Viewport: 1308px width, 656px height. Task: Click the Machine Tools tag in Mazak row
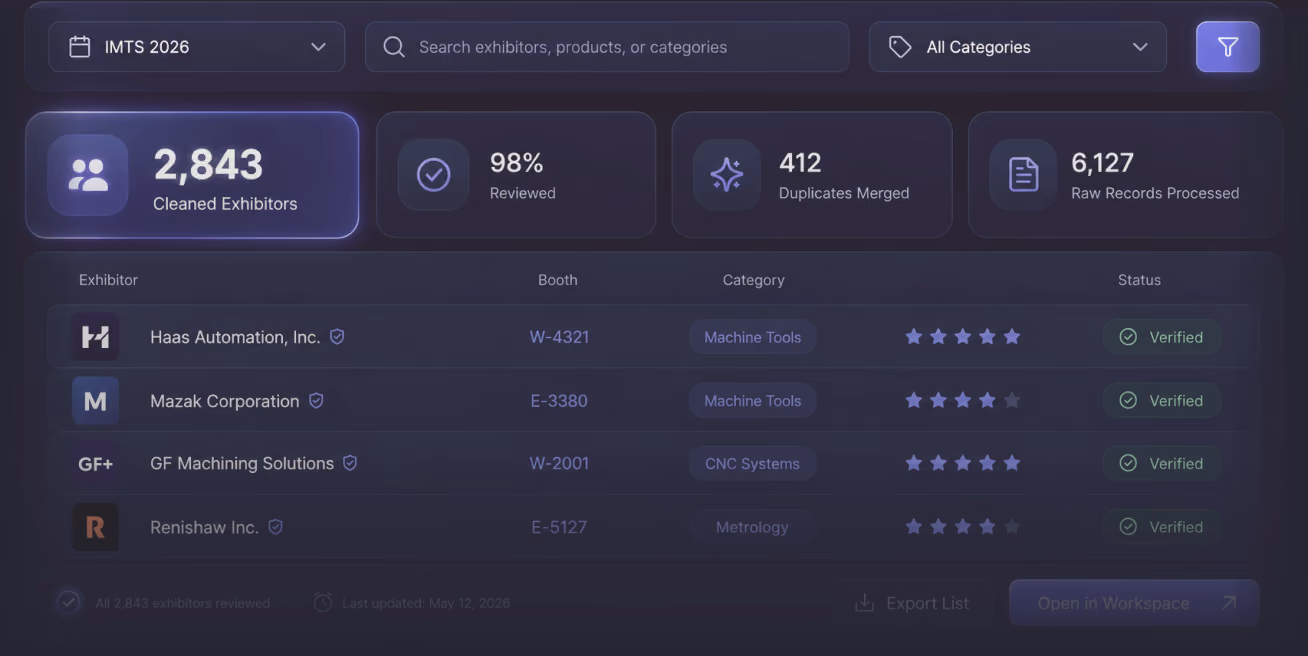752,401
